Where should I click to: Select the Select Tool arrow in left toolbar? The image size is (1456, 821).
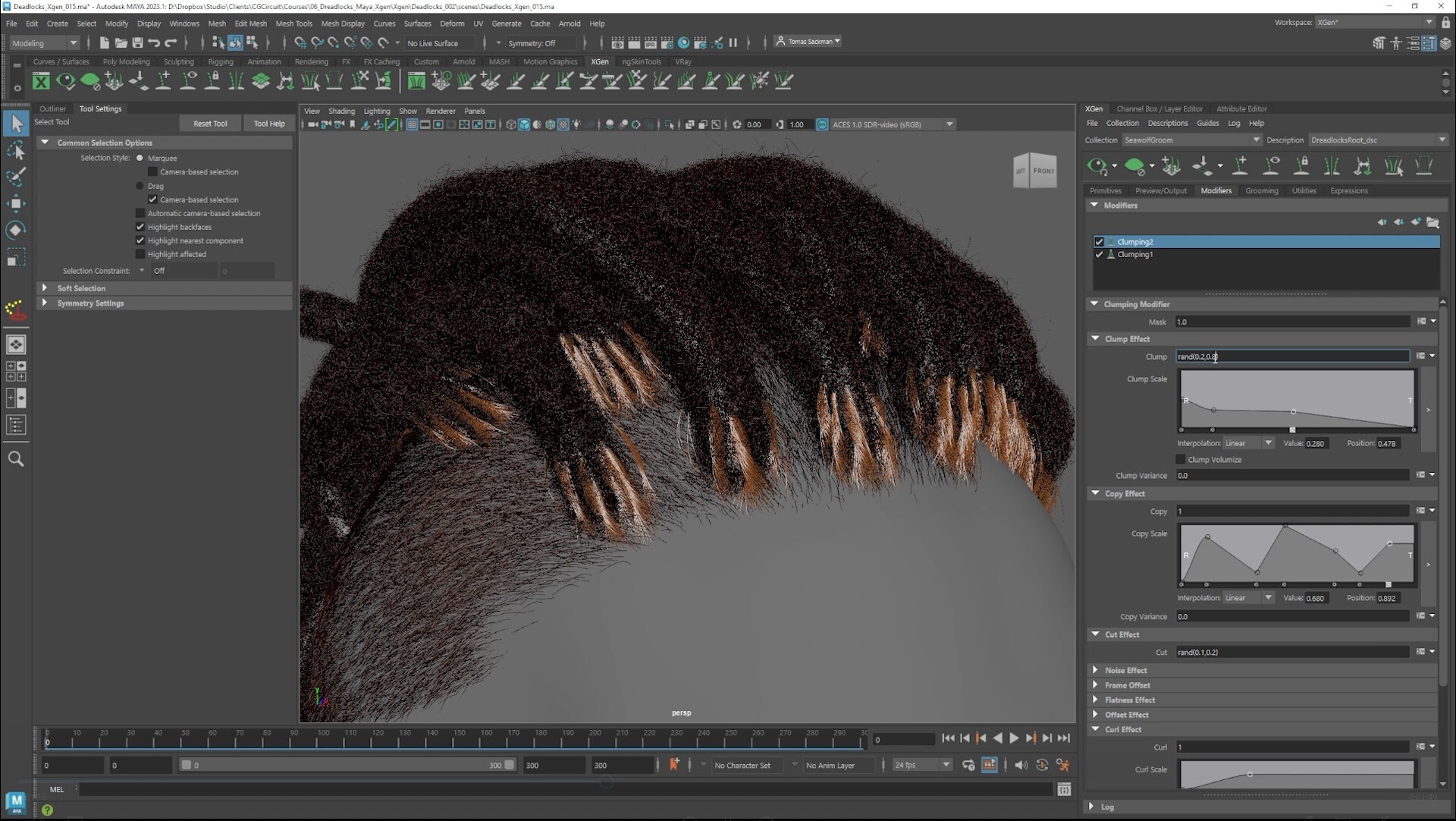click(x=17, y=122)
